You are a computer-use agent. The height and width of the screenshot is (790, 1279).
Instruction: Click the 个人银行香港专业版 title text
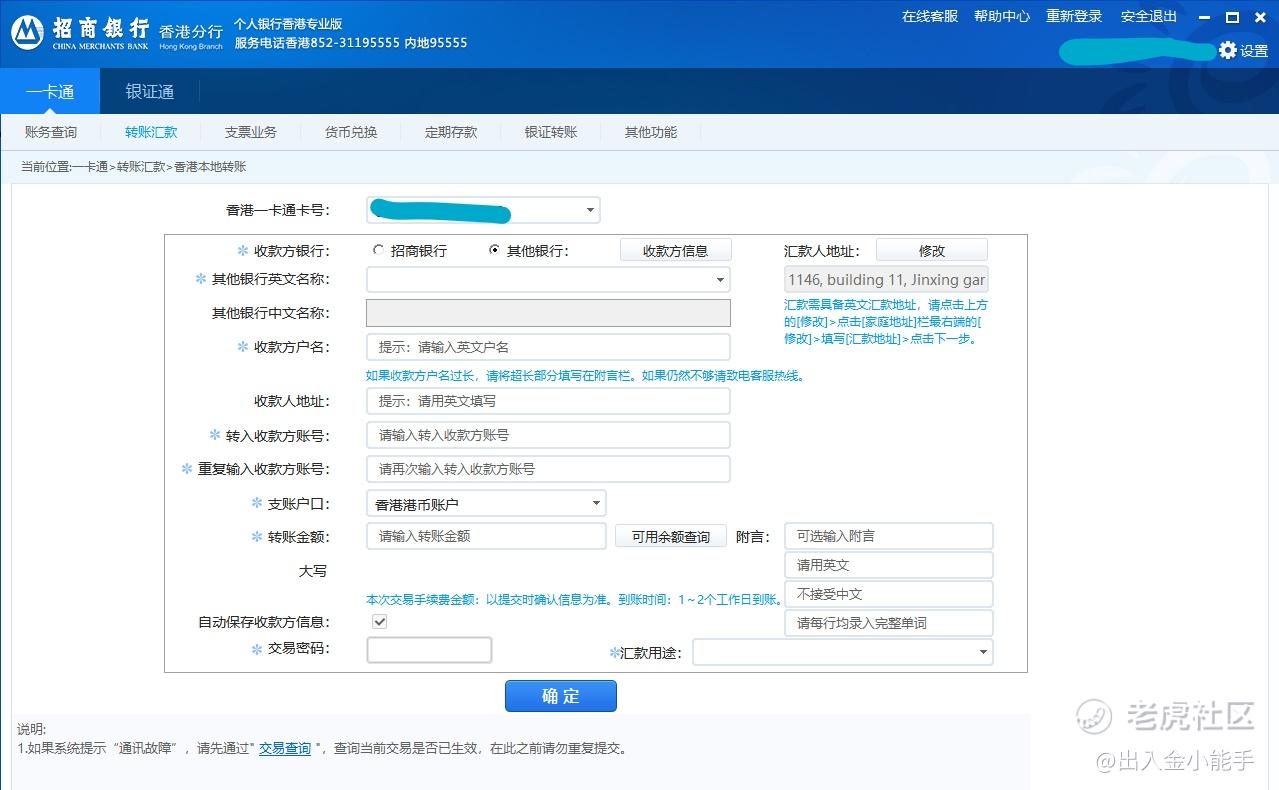(x=288, y=23)
